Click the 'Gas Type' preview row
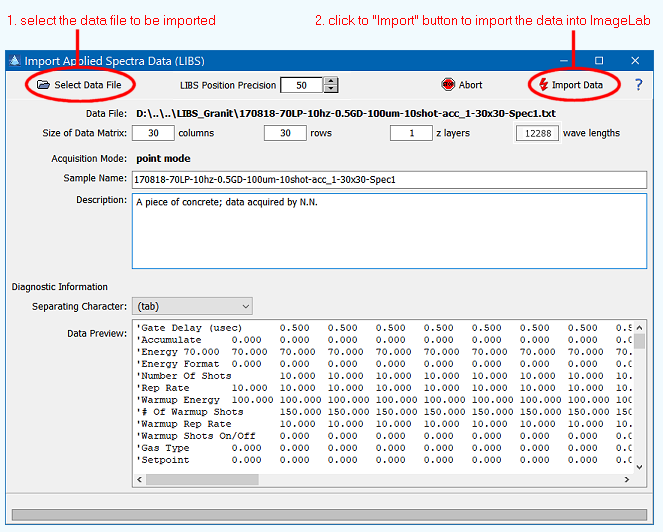This screenshot has width=663, height=532. pyautogui.click(x=384, y=448)
